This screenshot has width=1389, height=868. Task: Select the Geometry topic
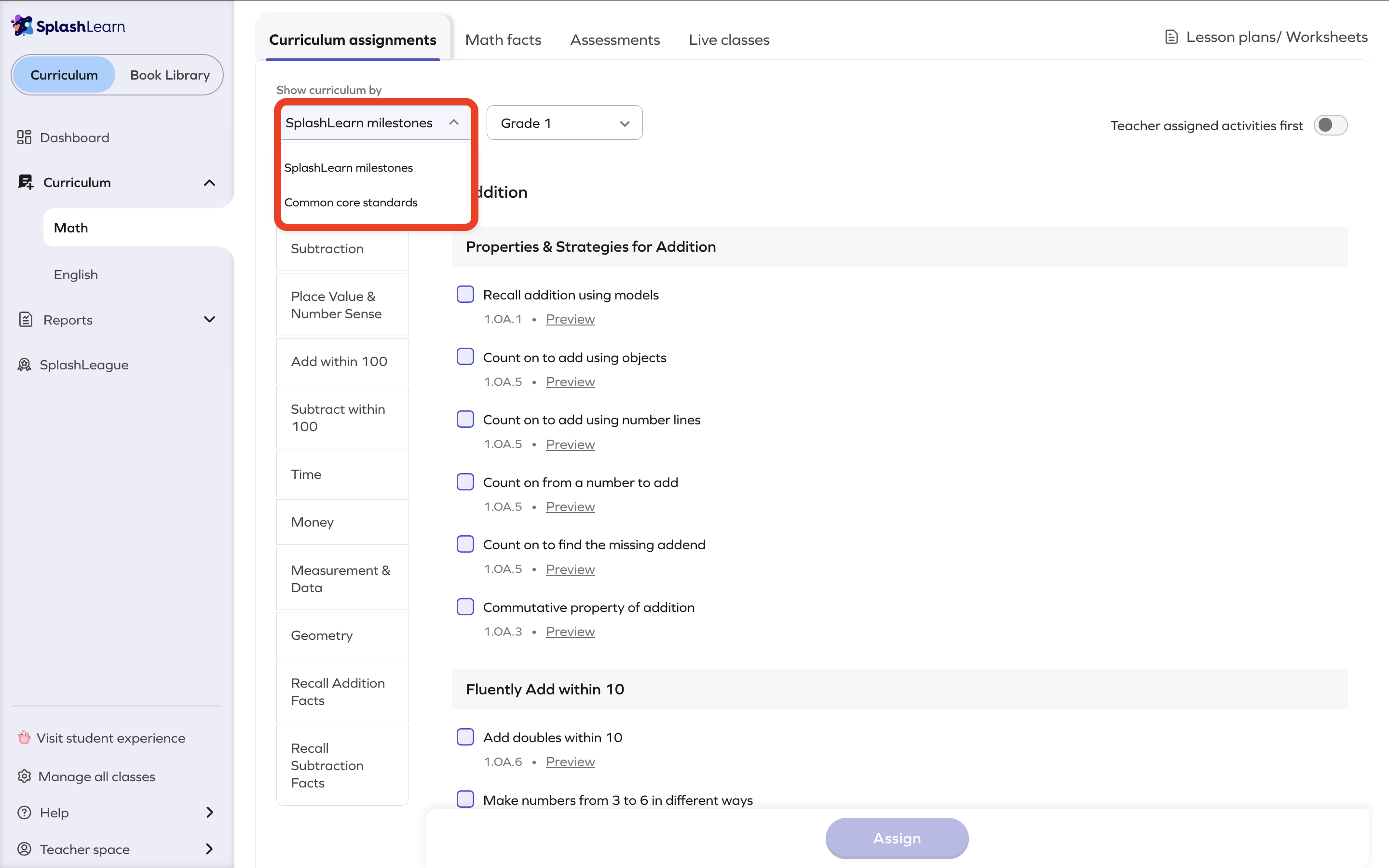(x=342, y=635)
